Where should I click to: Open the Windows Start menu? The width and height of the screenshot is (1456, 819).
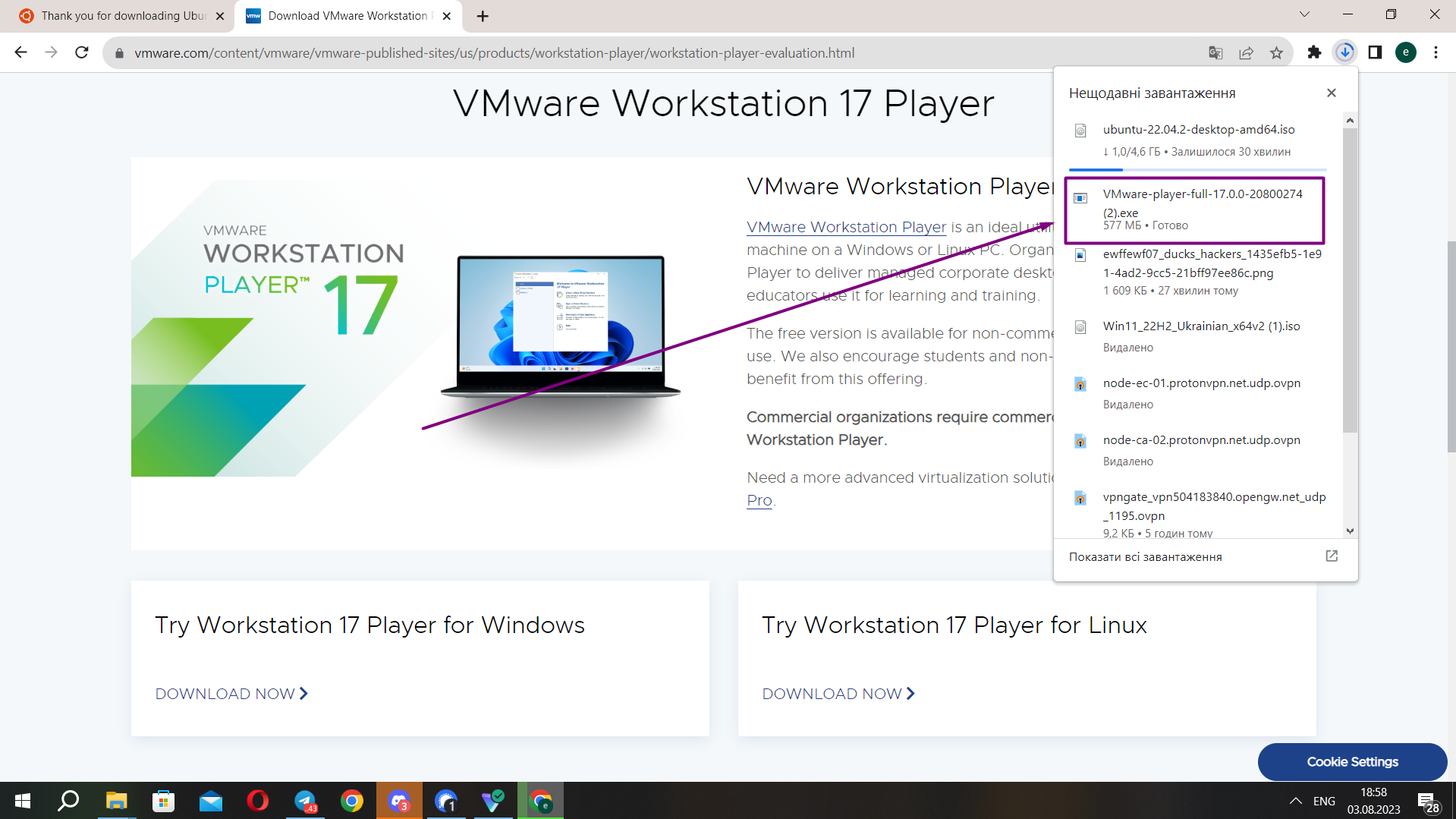click(23, 801)
